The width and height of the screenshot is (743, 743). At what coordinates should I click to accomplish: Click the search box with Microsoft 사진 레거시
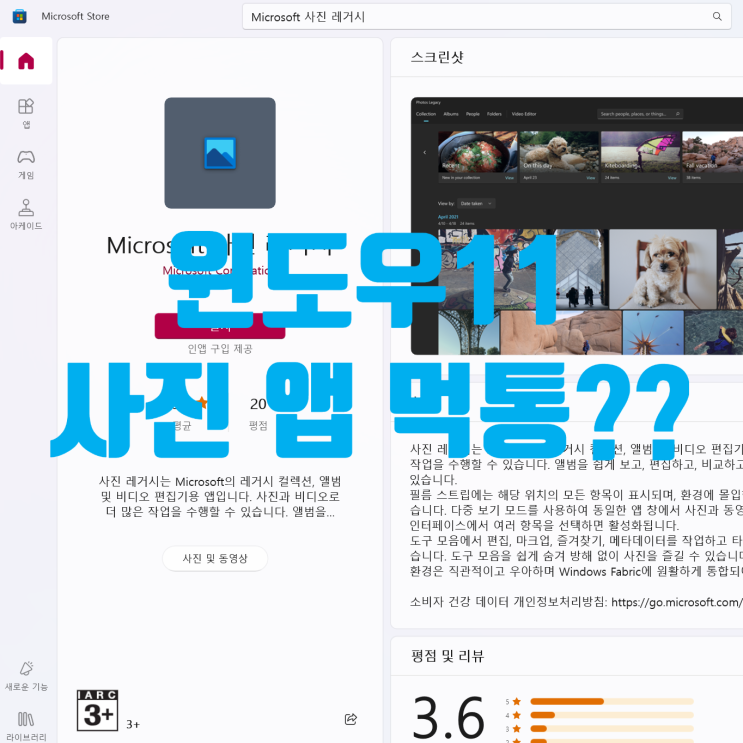tap(487, 17)
